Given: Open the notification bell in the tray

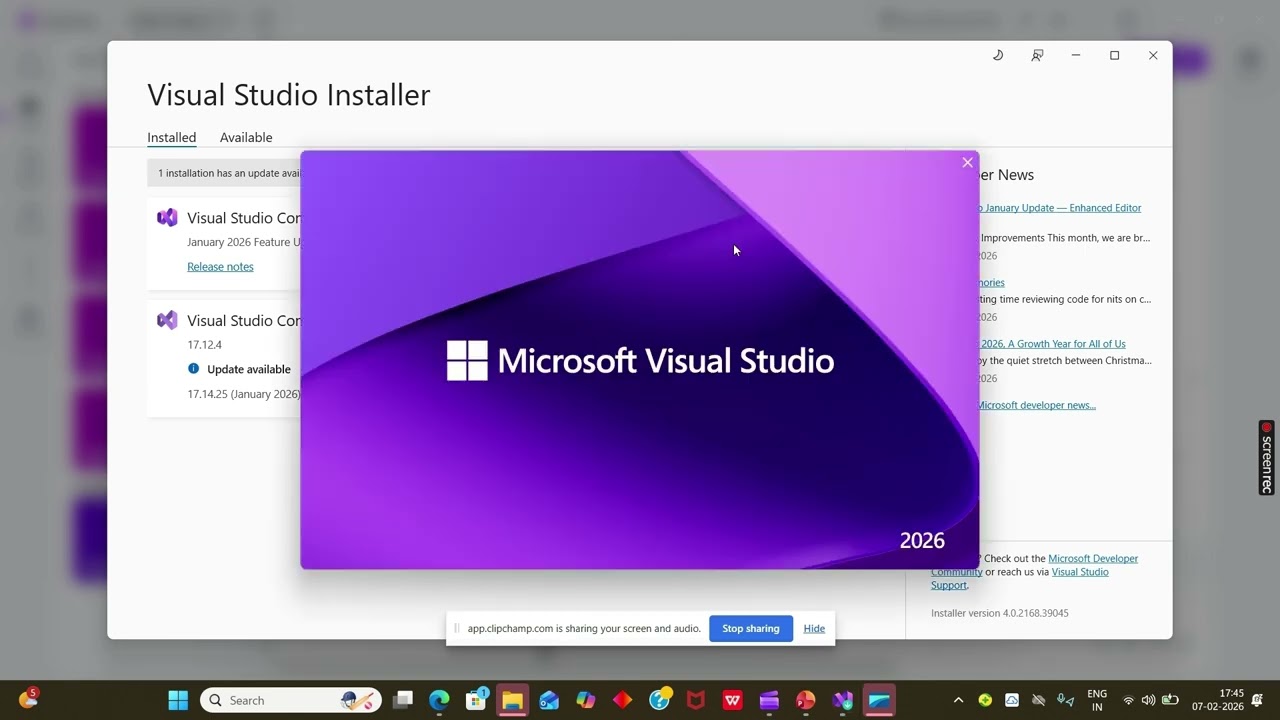Looking at the screenshot, I should (x=1258, y=700).
